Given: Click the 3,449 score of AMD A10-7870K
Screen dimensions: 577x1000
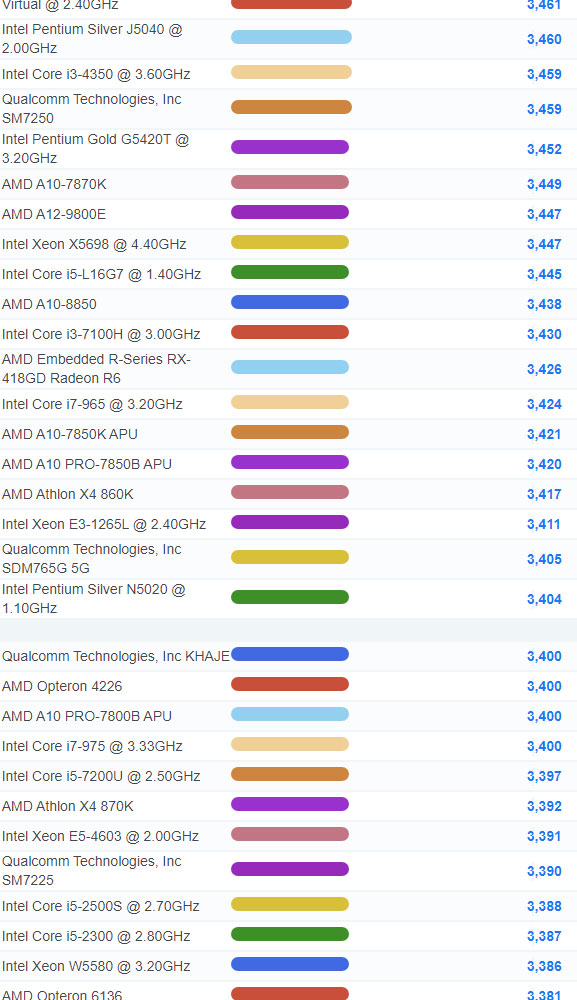Looking at the screenshot, I should pos(544,184).
